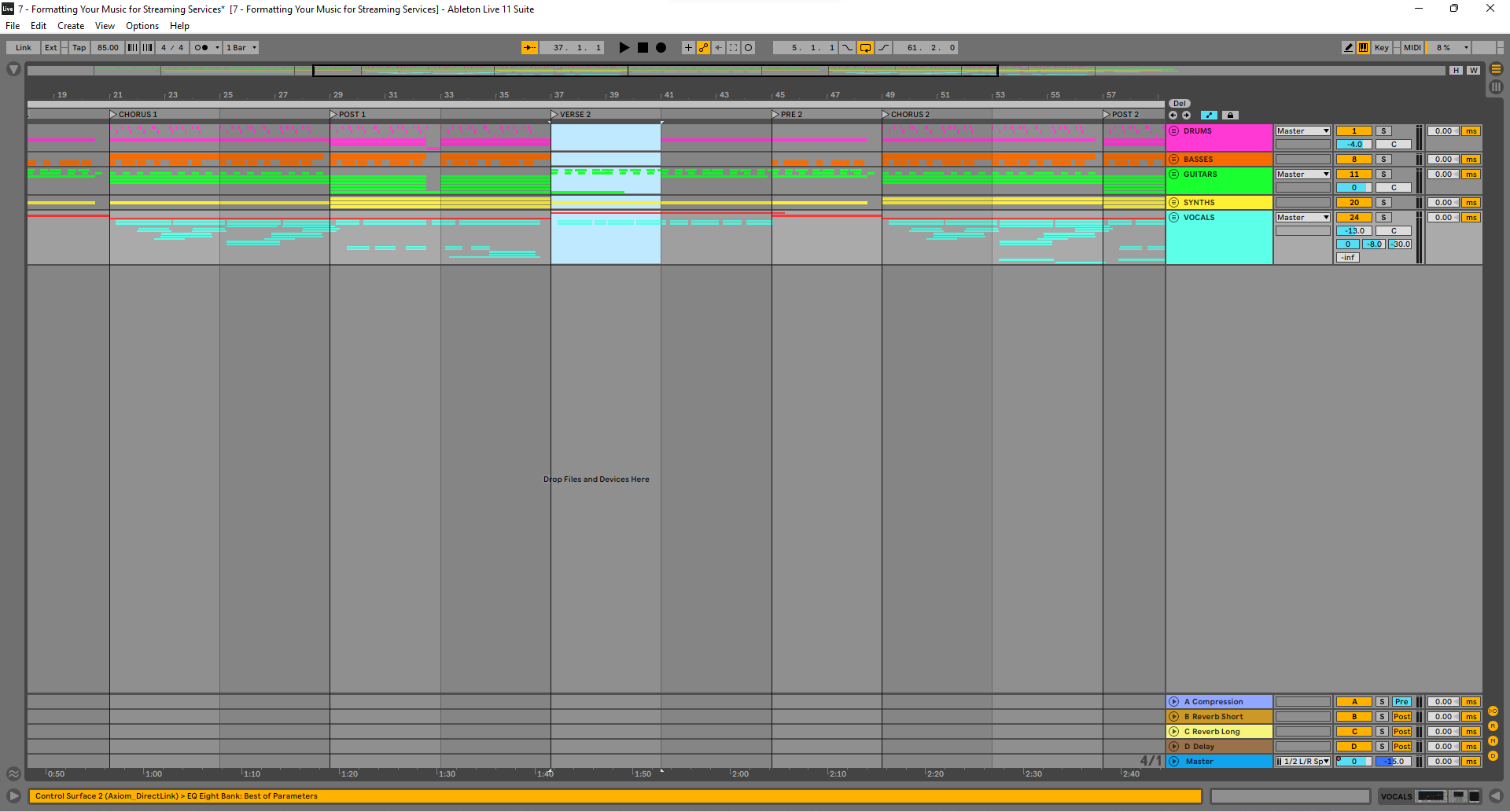Stop playback with the Stop button
Viewport: 1510px width, 812px height.
643,48
